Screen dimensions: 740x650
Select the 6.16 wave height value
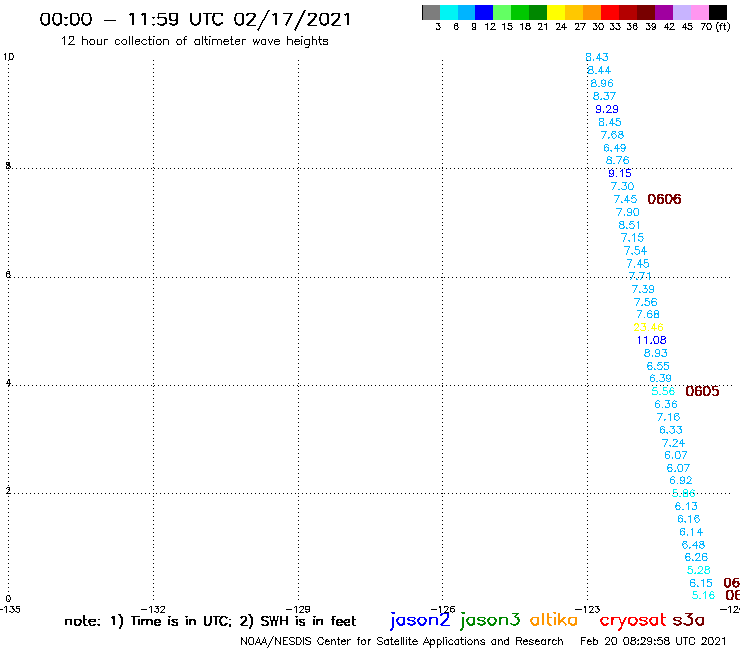(x=689, y=519)
